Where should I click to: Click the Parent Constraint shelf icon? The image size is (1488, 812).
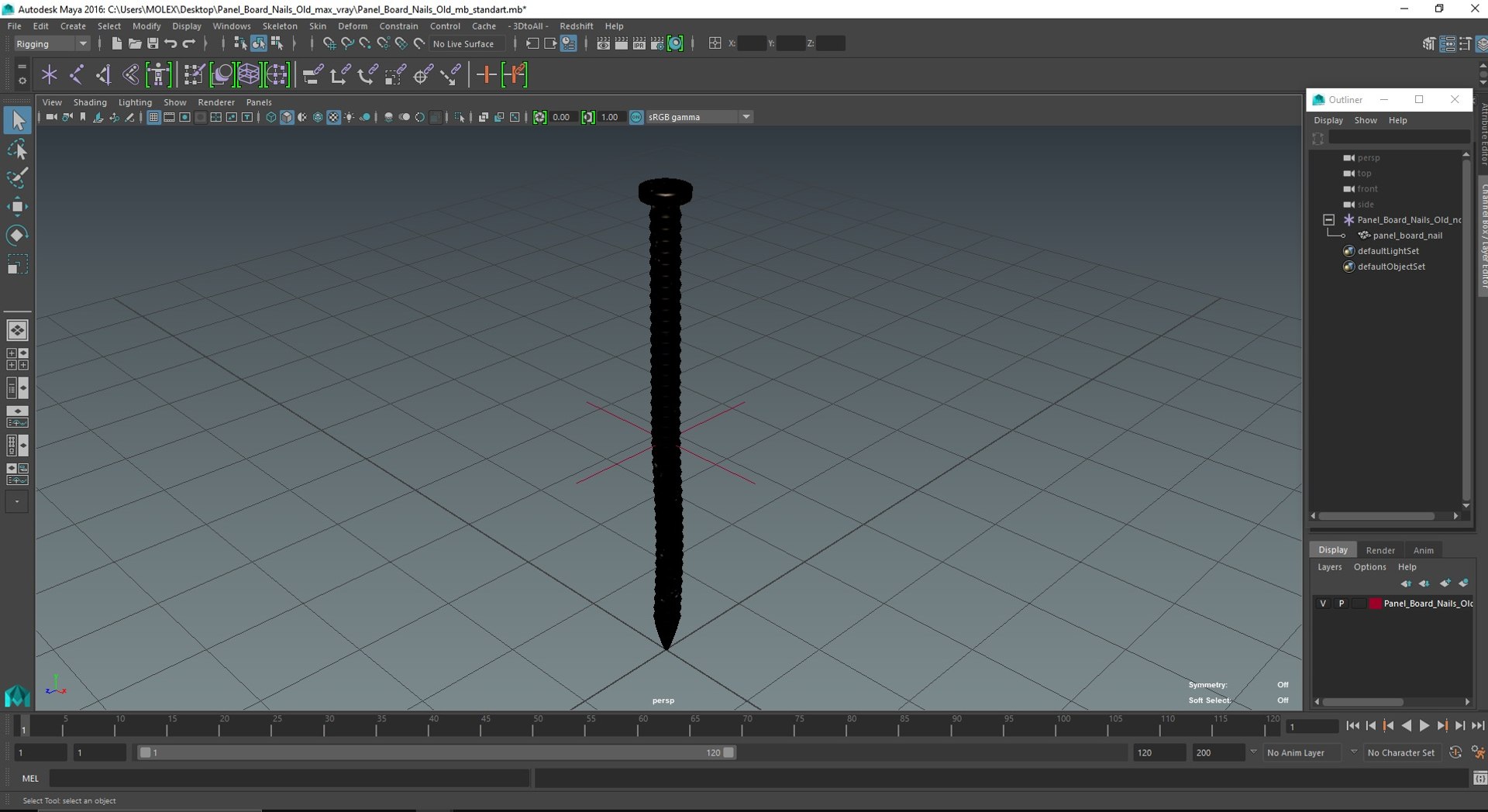[x=312, y=75]
